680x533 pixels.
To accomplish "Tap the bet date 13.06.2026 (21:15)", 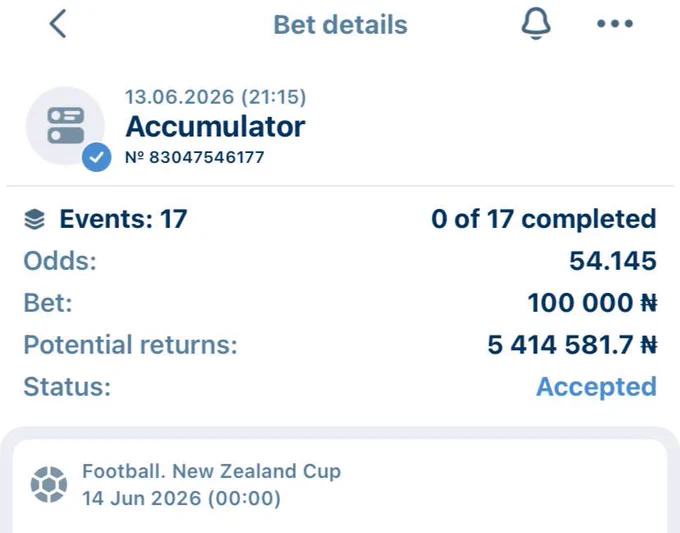I will (x=216, y=97).
